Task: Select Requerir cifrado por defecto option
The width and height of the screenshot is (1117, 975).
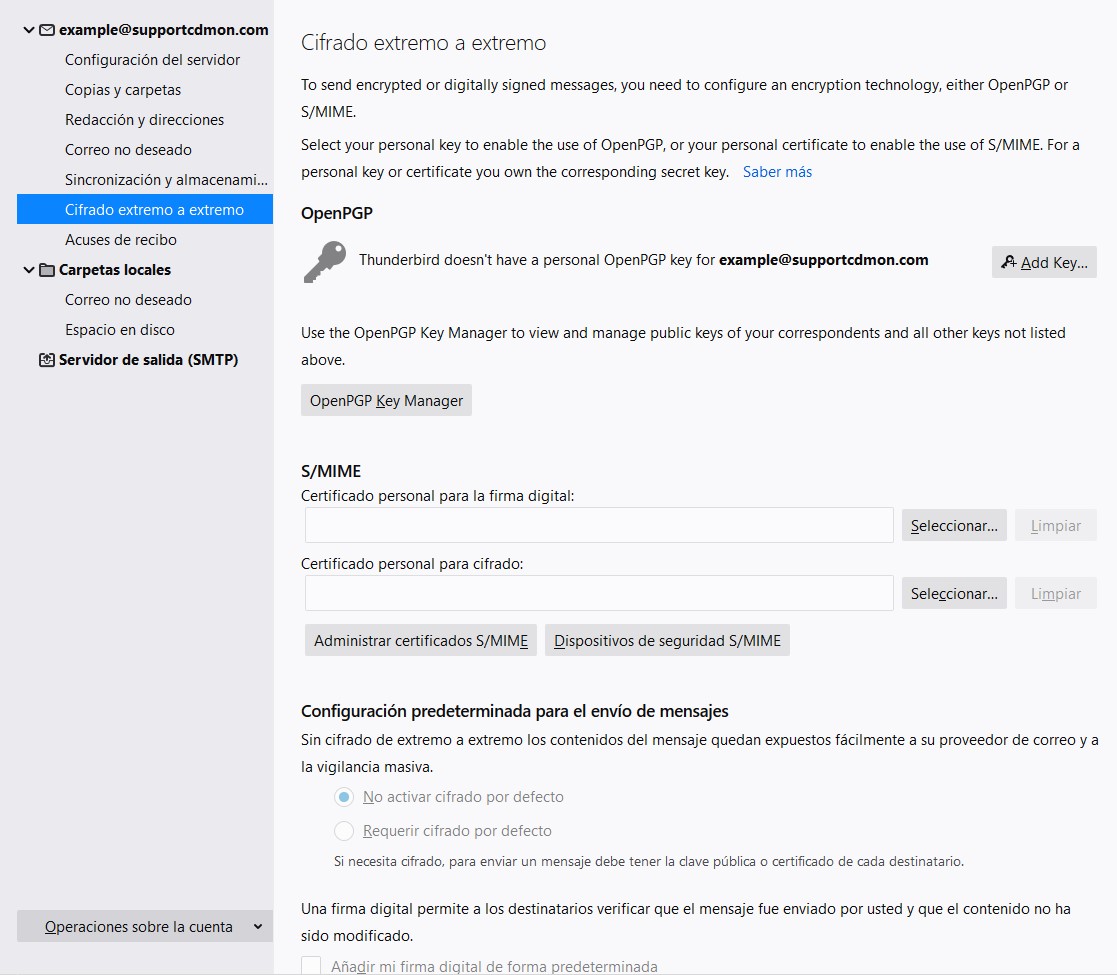Action: point(344,831)
